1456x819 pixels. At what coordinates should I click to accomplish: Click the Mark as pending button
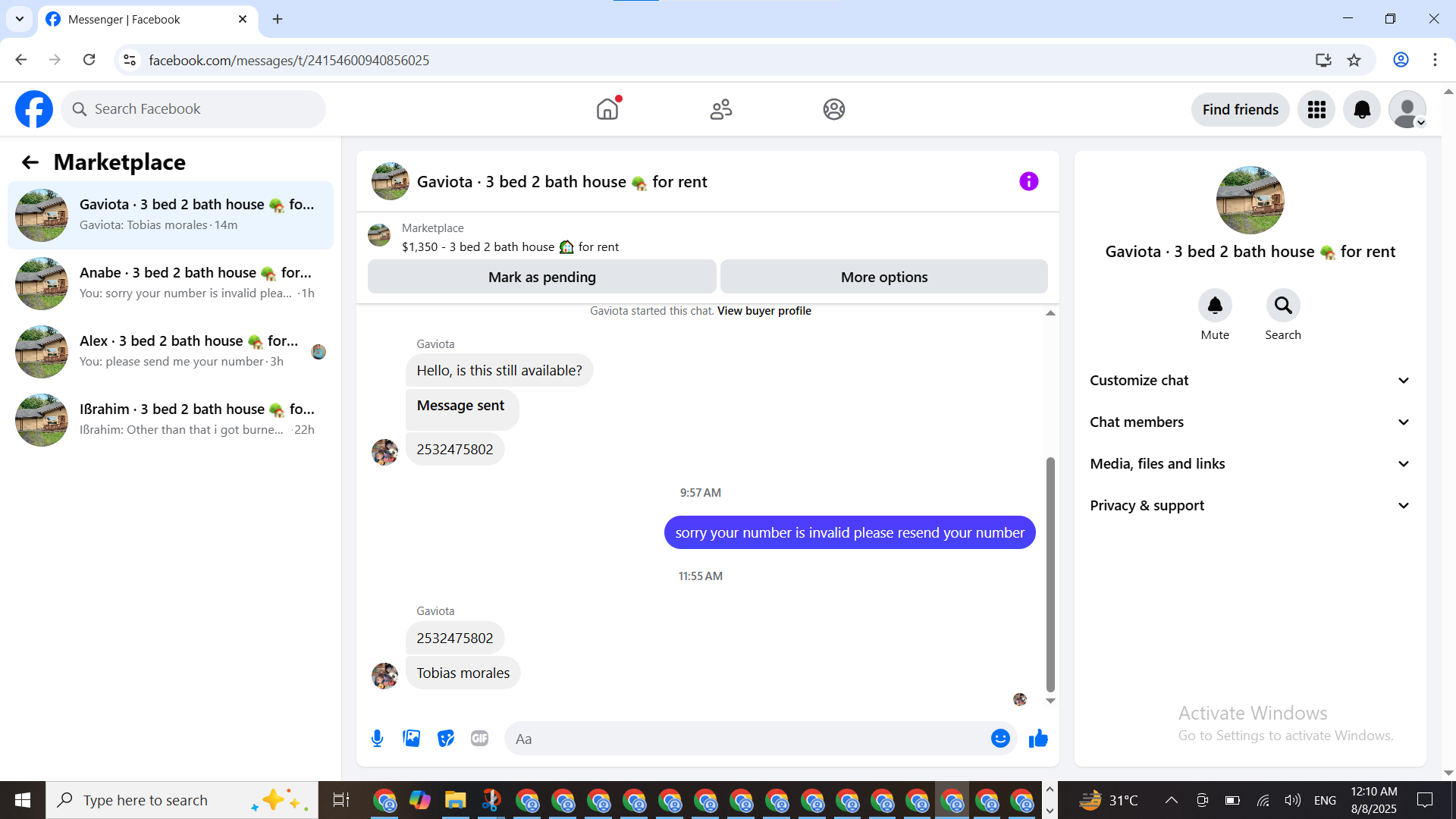[x=541, y=277]
